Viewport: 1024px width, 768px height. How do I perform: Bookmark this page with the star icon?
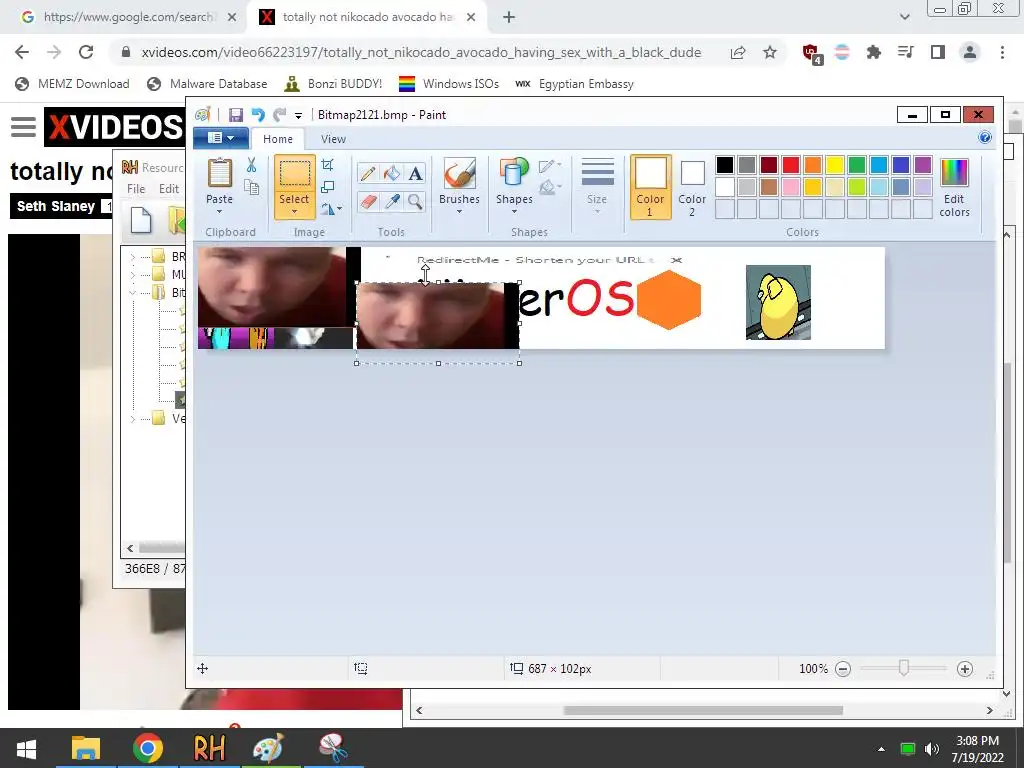pyautogui.click(x=770, y=52)
